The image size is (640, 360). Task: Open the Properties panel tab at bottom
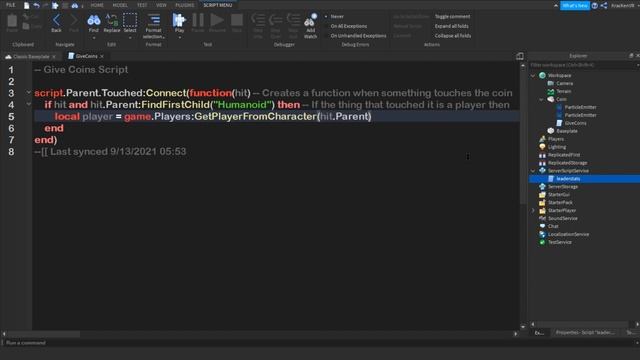[x=584, y=333]
